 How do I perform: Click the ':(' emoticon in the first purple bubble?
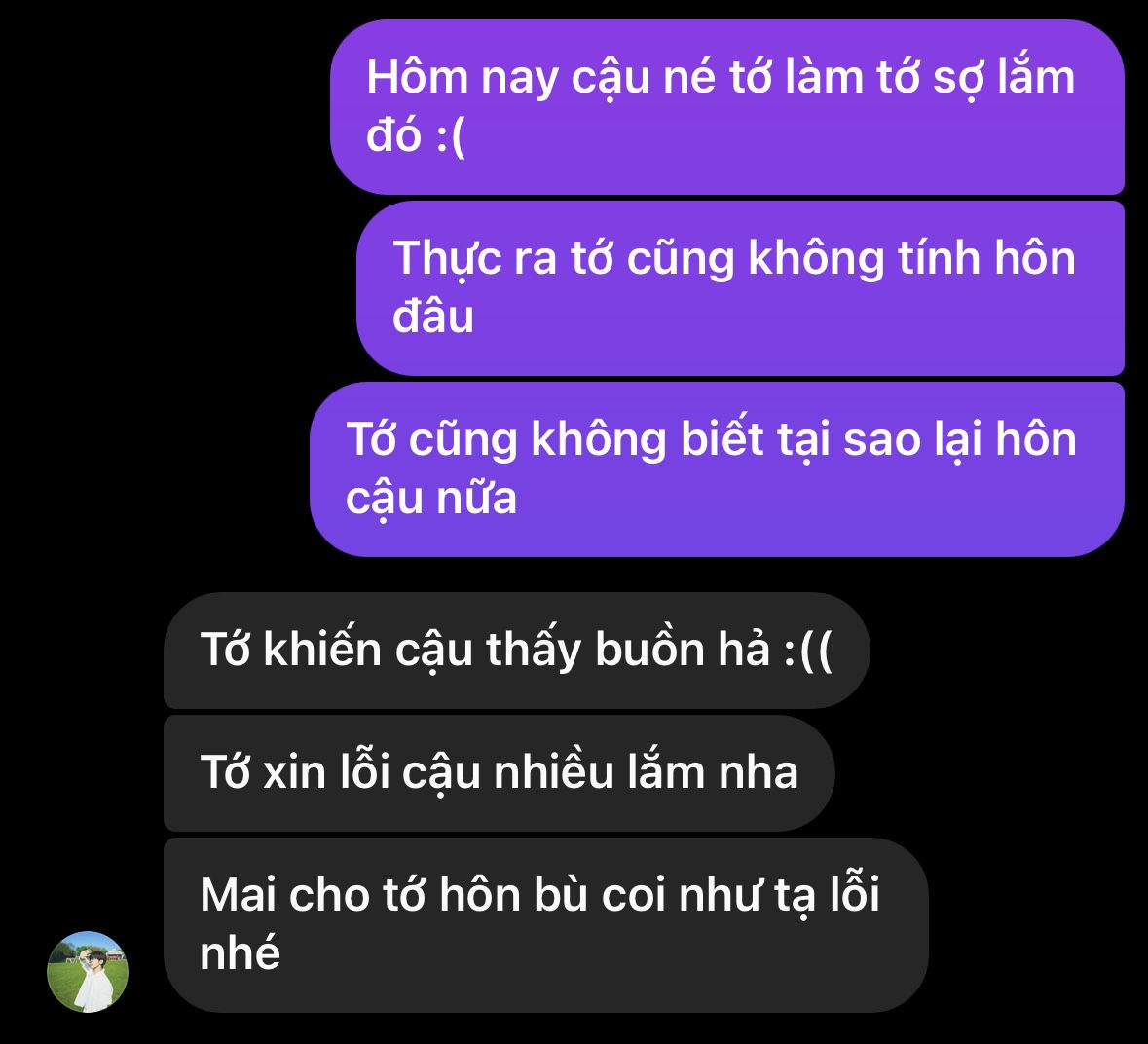[x=450, y=137]
